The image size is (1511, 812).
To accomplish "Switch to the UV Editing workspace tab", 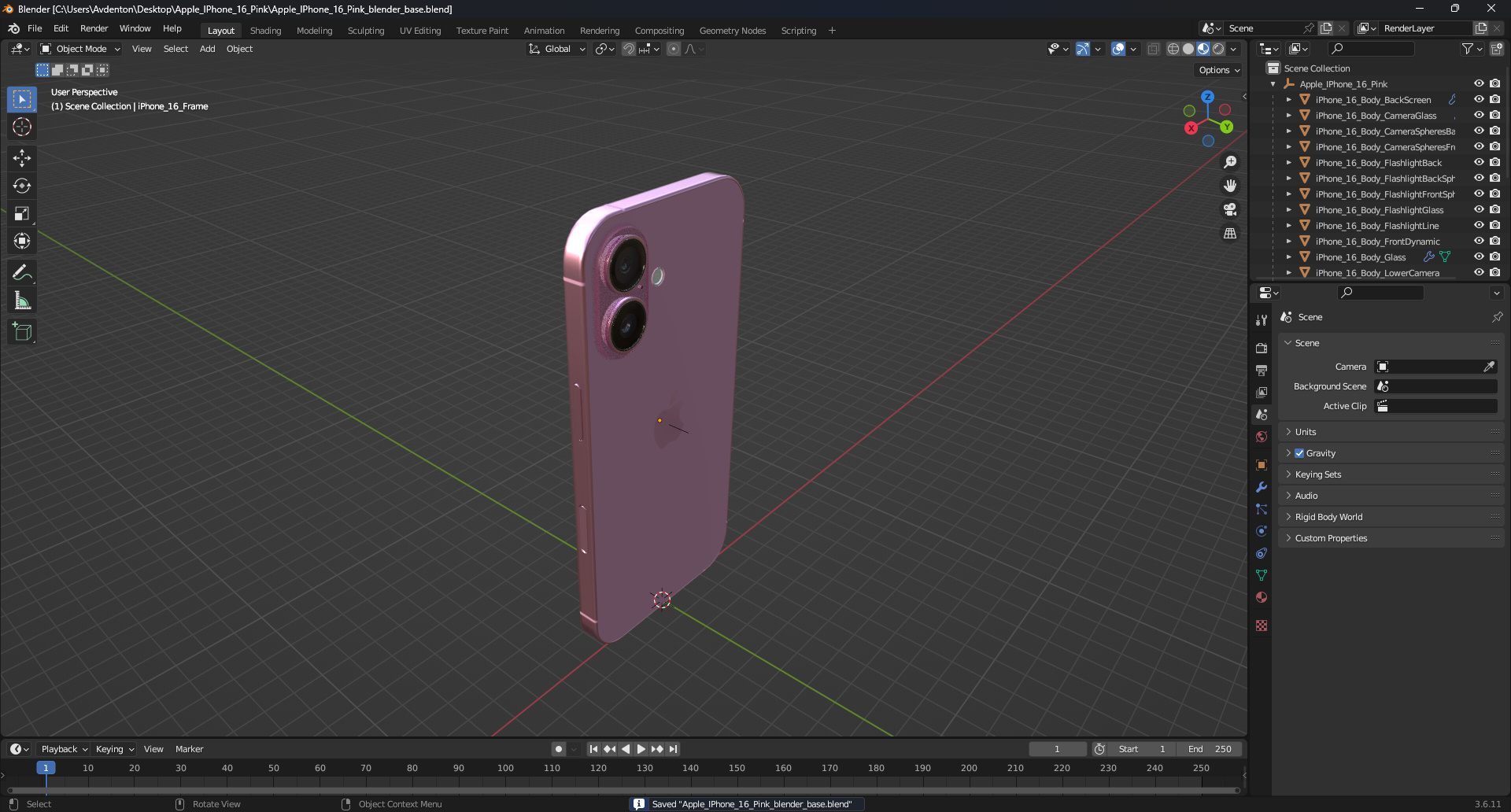I will (420, 31).
